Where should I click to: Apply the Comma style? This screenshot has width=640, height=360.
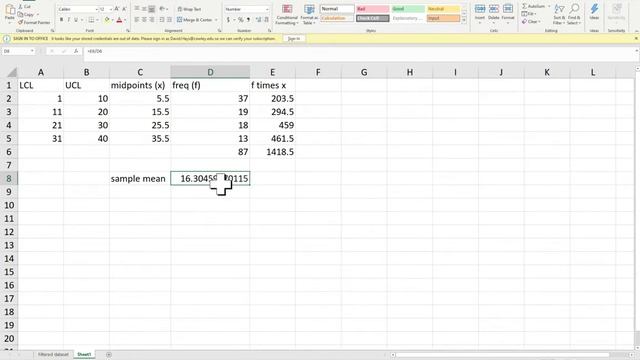pos(248,20)
